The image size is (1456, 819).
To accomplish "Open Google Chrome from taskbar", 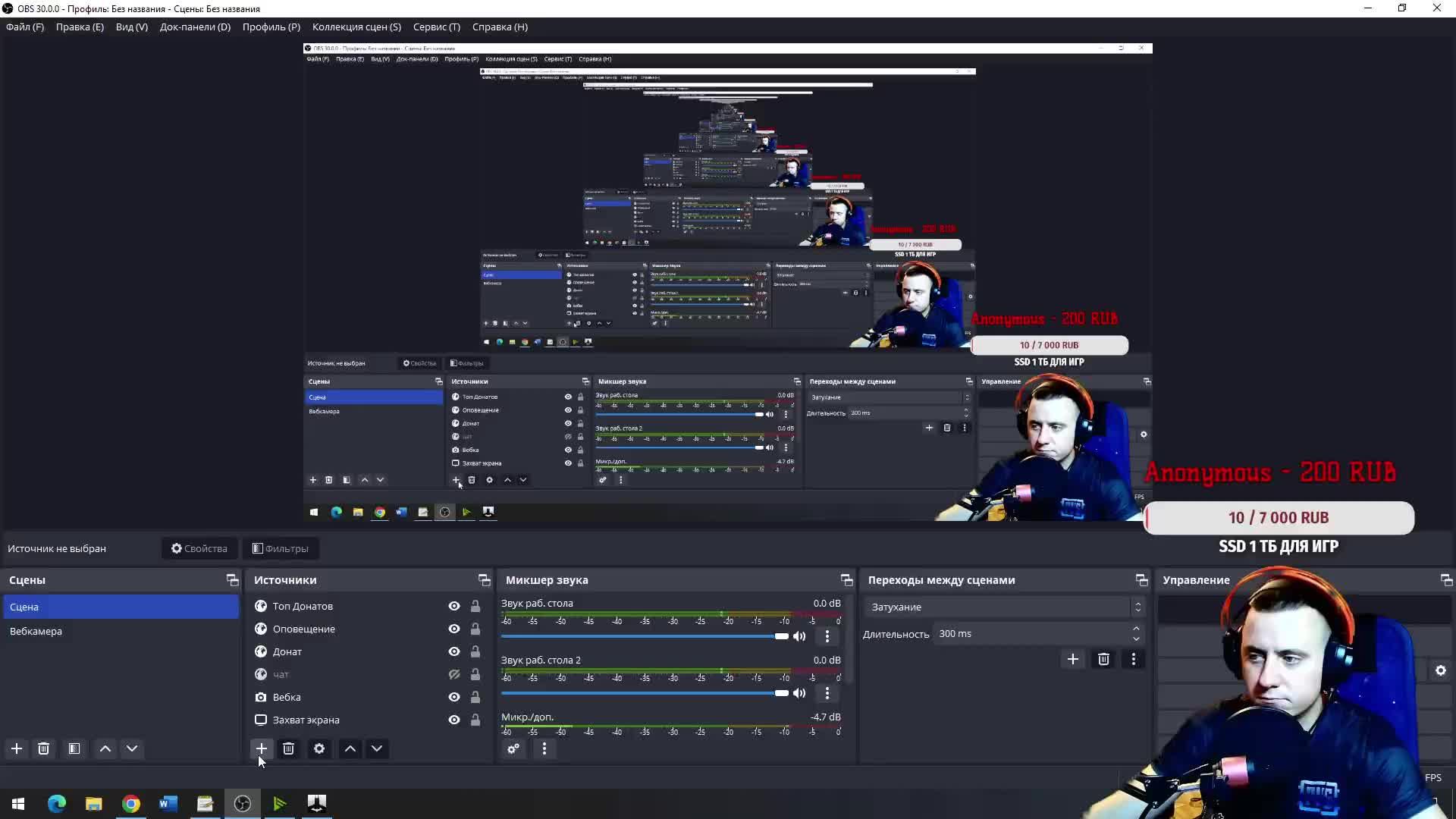I will (131, 804).
